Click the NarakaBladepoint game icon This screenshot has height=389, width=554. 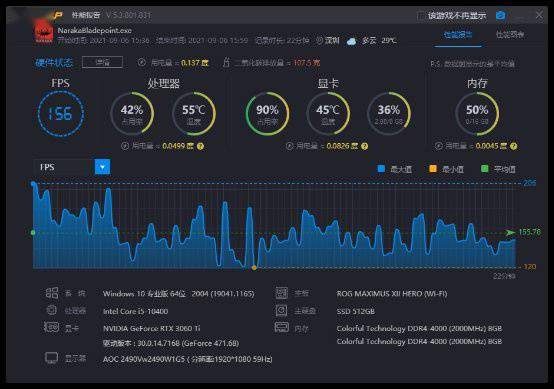[44, 34]
